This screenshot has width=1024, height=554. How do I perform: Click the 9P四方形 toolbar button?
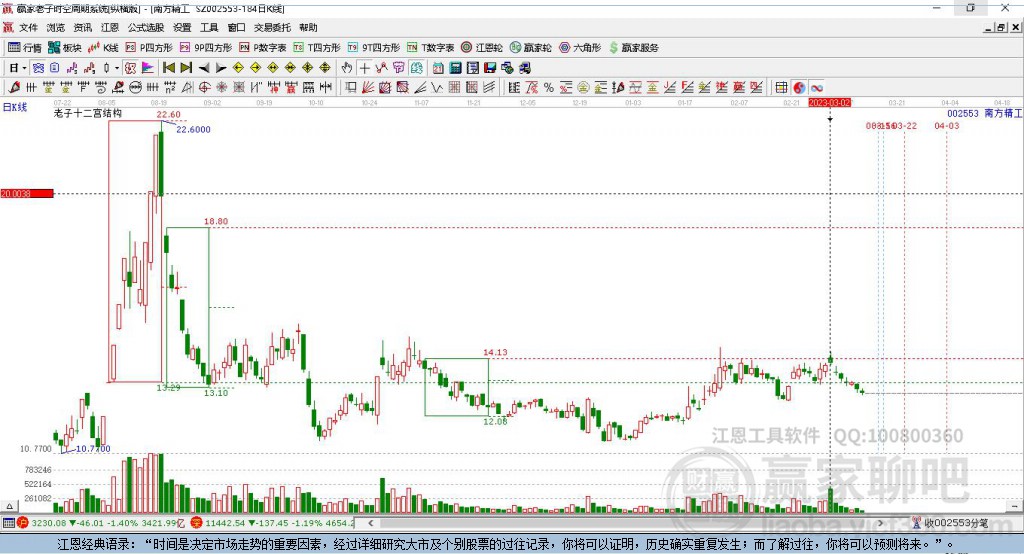click(211, 47)
